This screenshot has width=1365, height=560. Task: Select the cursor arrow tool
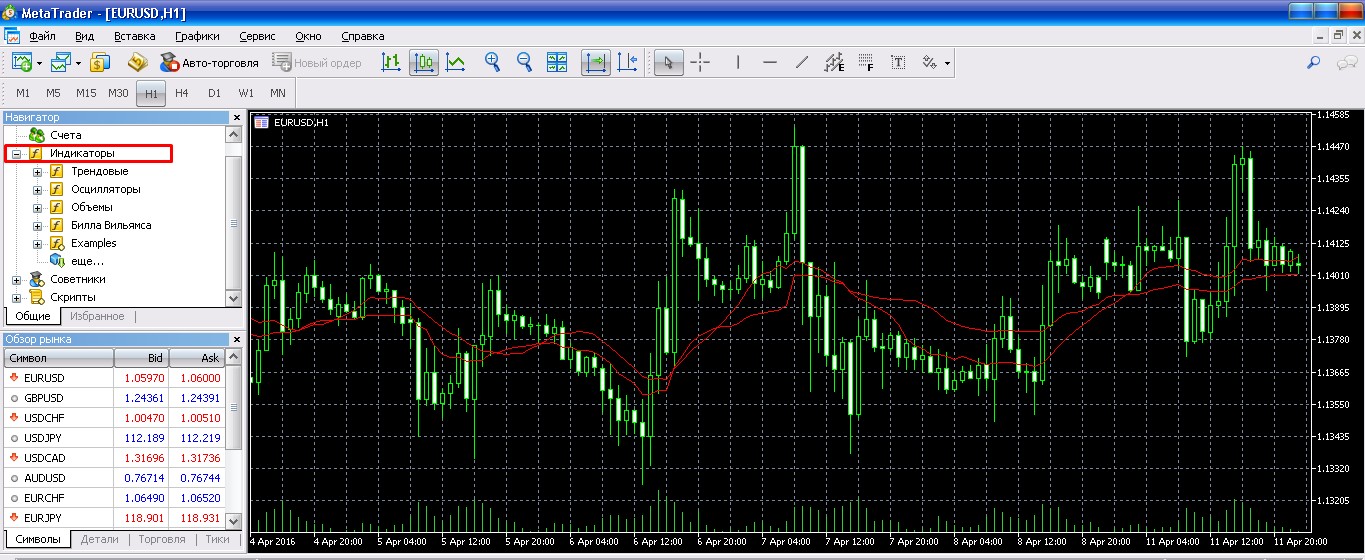click(668, 63)
